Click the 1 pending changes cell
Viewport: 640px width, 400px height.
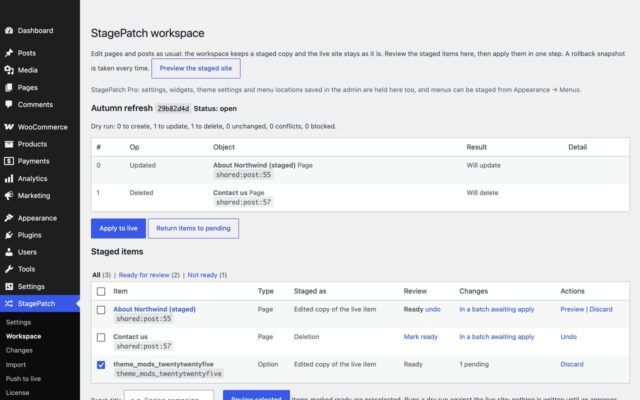[474, 364]
